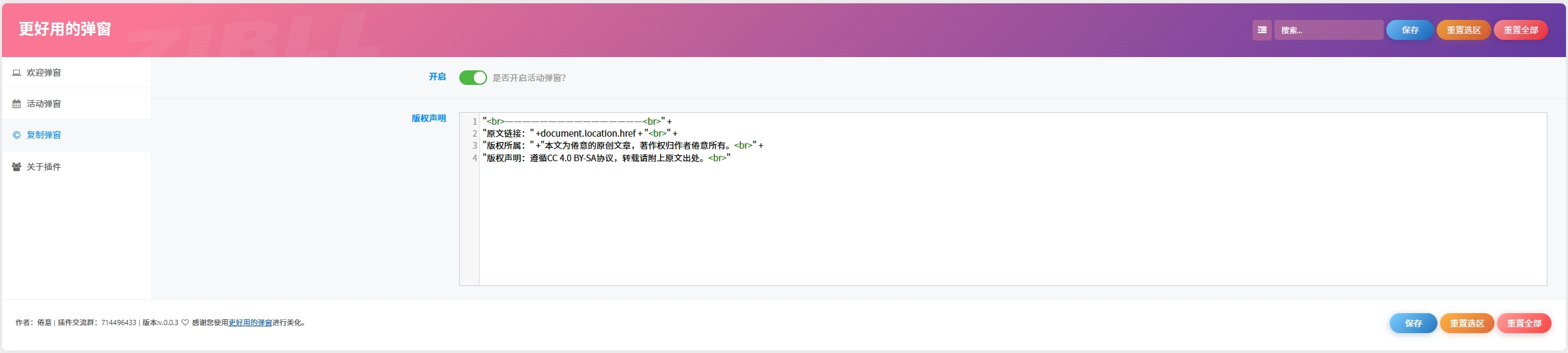Click the laptop icon beside 欢迎弹窗

[17, 73]
